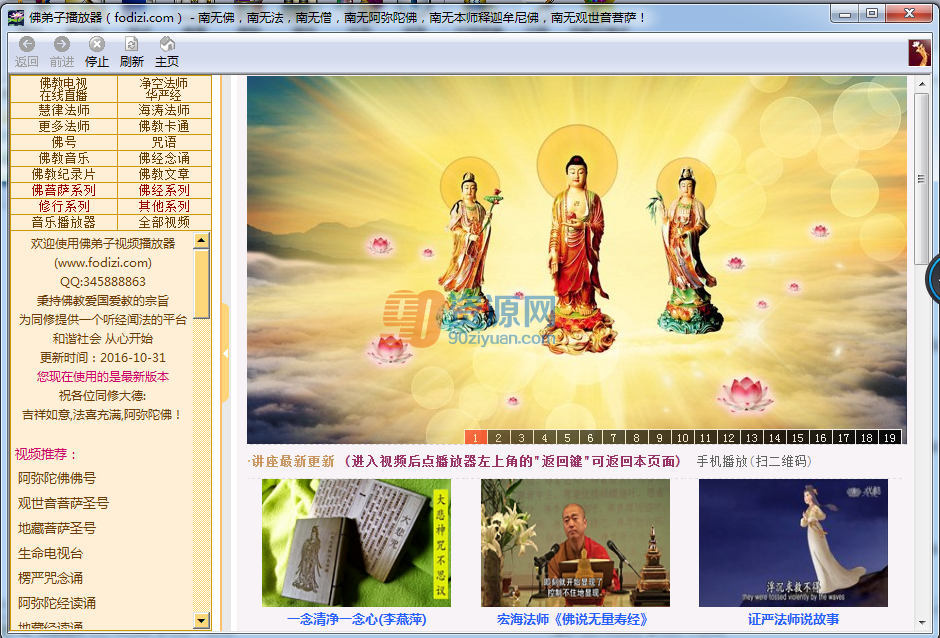Open 音乐播放器
Screen dimensions: 940x638
click(x=64, y=222)
